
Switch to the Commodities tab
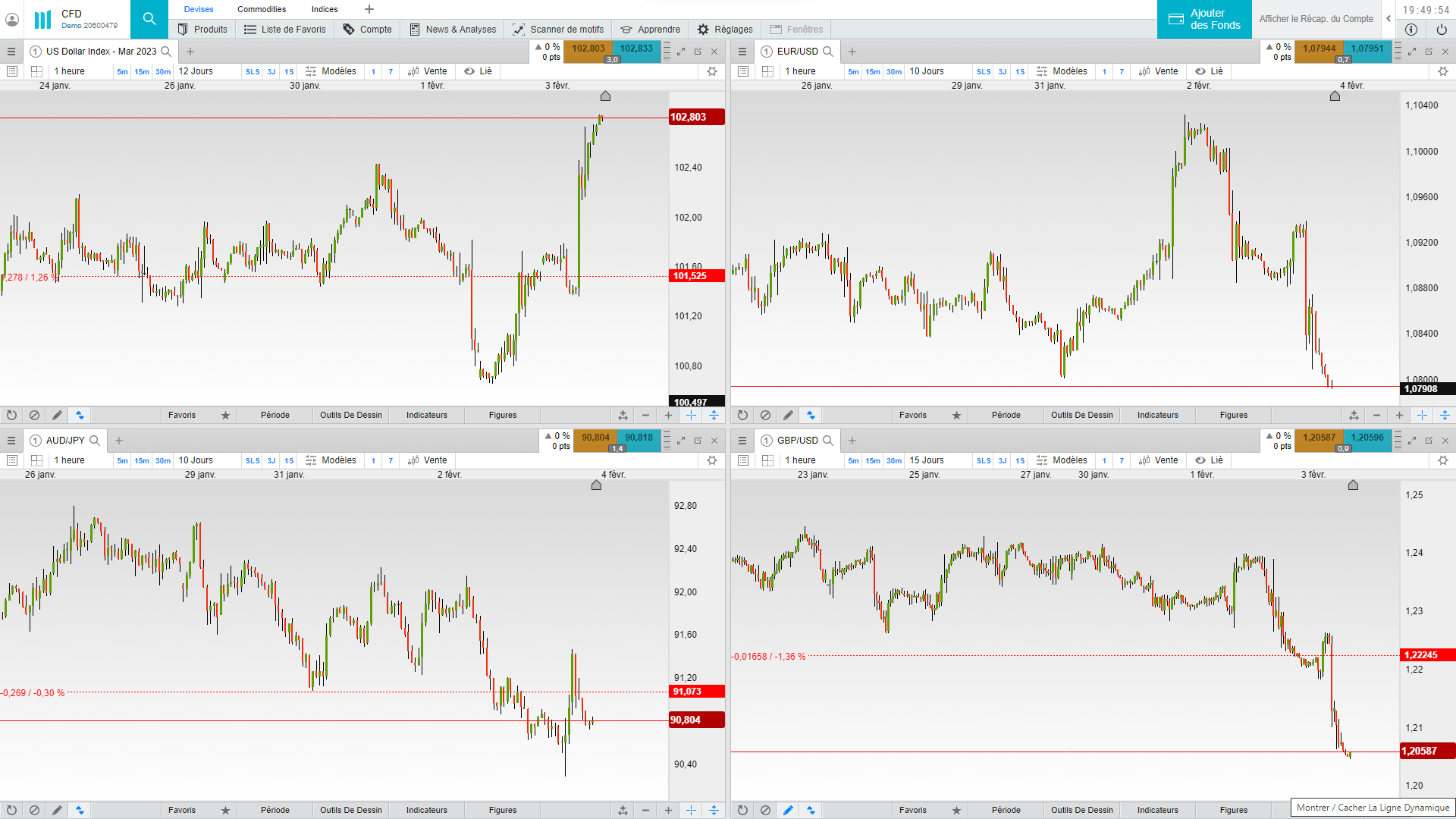(x=262, y=9)
